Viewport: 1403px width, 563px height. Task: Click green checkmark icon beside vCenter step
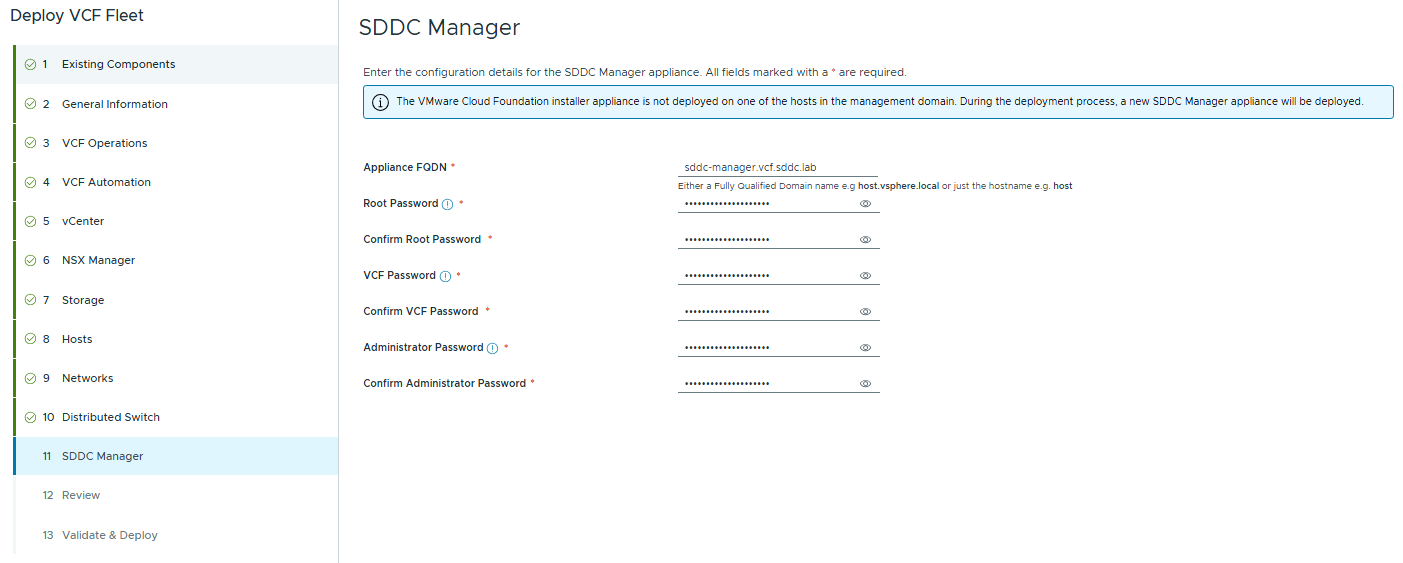30,222
